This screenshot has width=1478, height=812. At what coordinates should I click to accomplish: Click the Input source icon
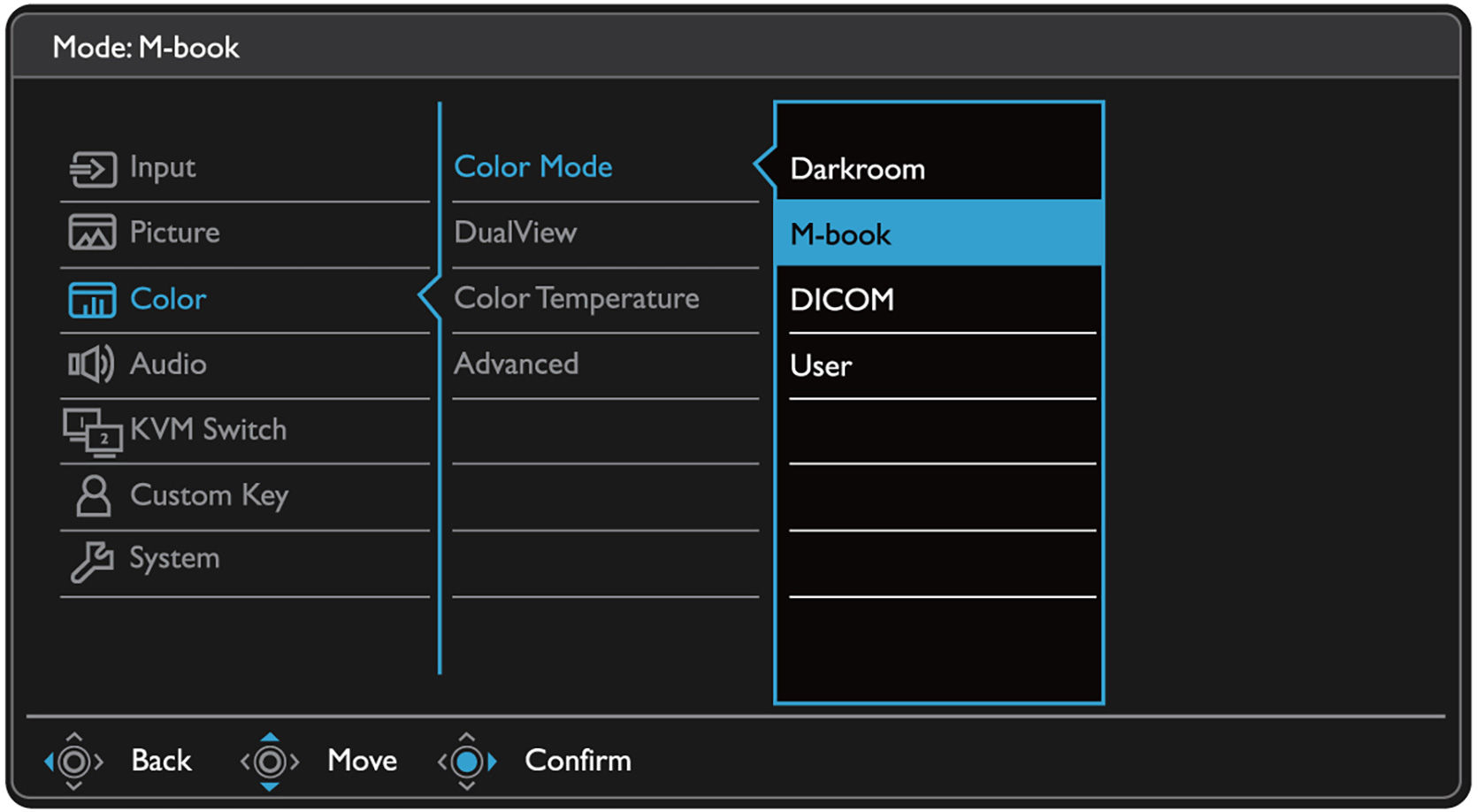93,168
